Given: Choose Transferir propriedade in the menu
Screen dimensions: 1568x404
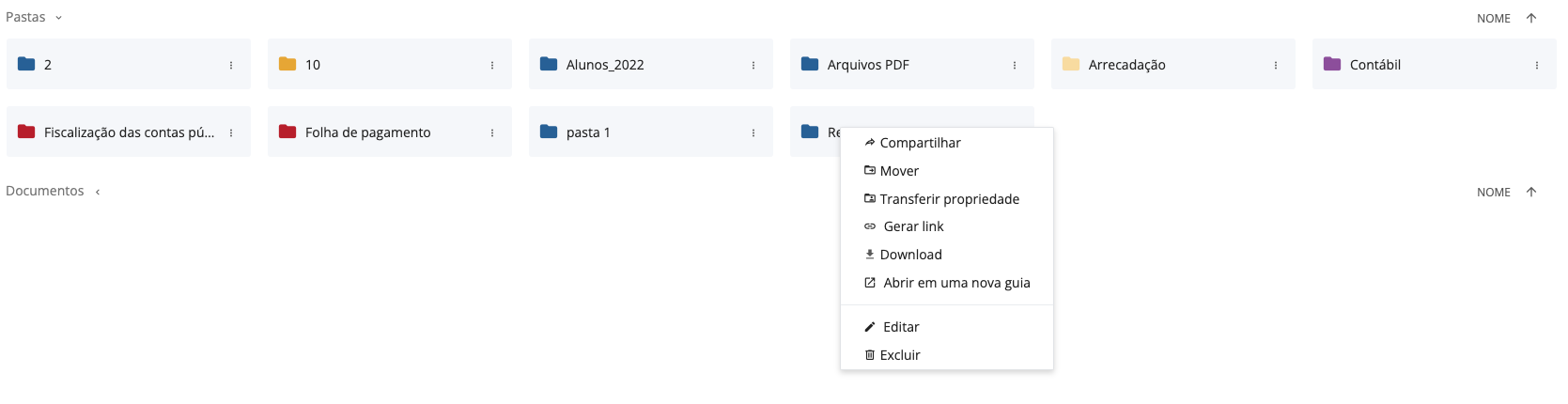Looking at the screenshot, I should [x=949, y=199].
